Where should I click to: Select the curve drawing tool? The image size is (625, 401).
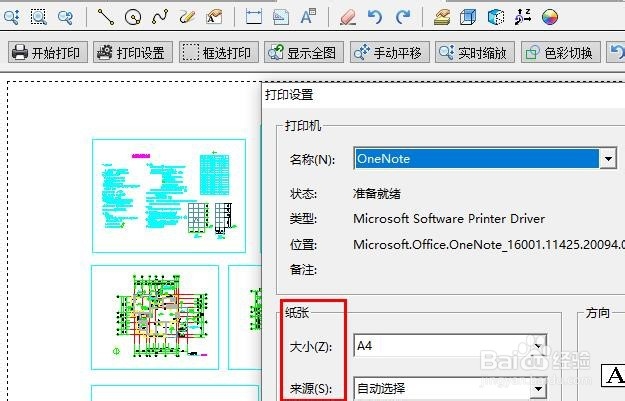[x=160, y=17]
